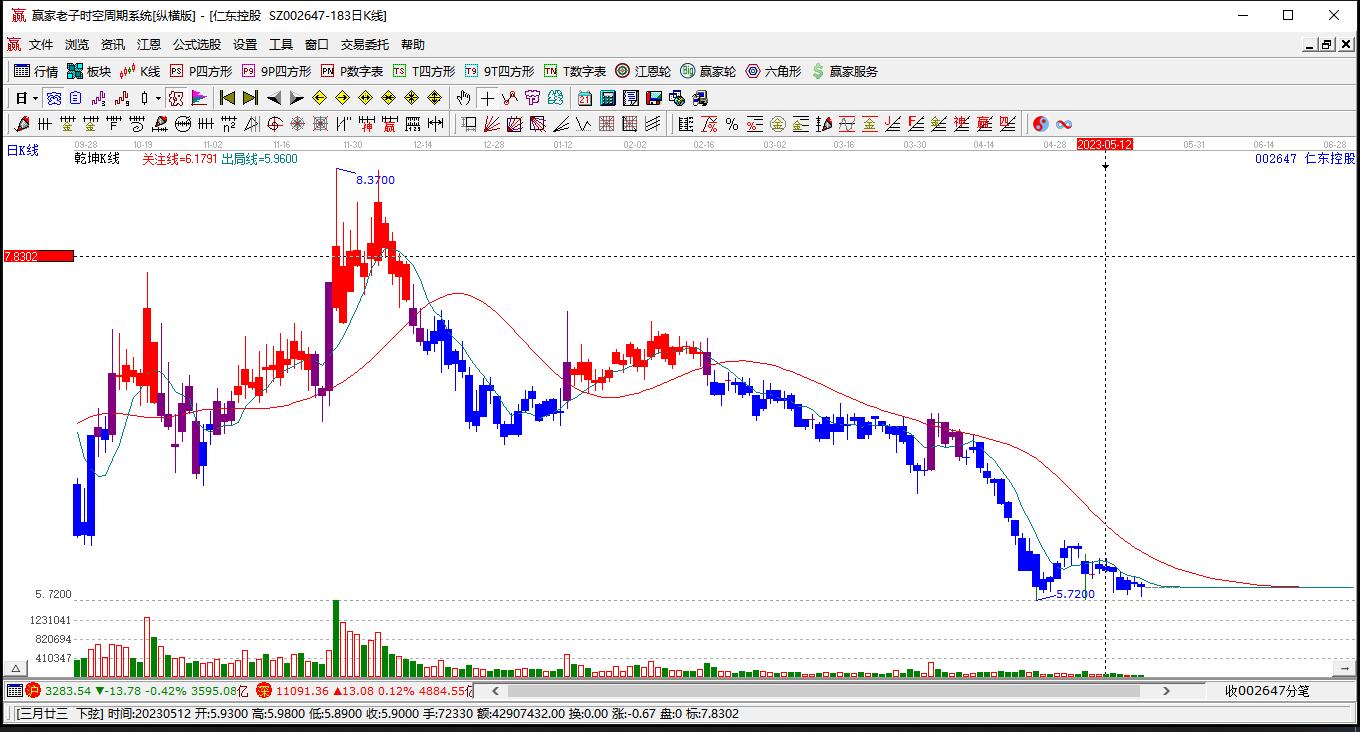The width and height of the screenshot is (1360, 732).
Task: Open the period dropdown labeled 日
Action: pos(26,98)
